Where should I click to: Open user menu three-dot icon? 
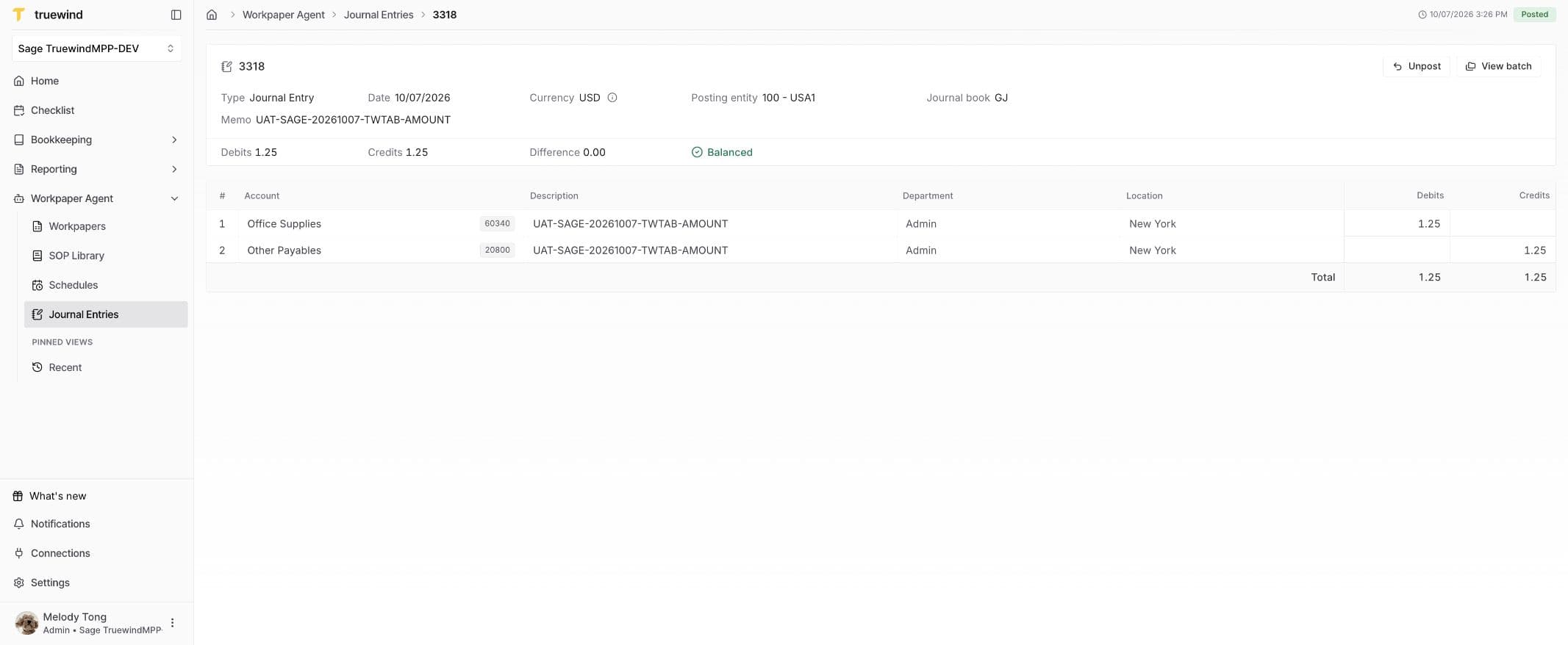coord(173,623)
